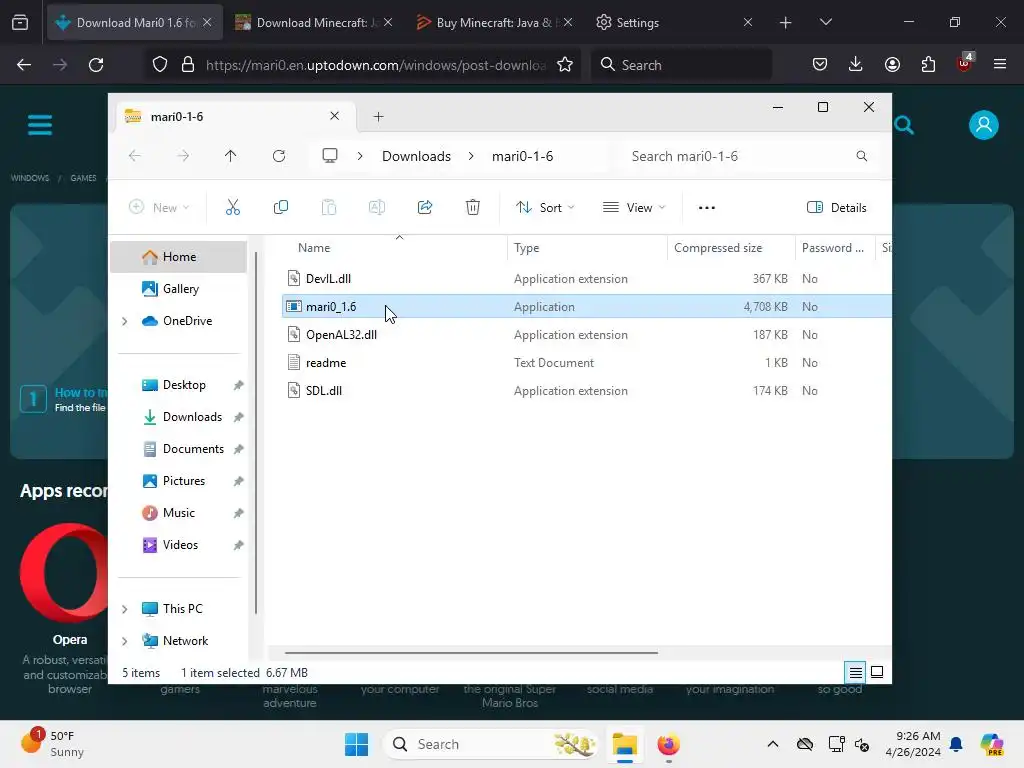Open Firefox application hamburger menu
This screenshot has width=1024, height=768.
click(1000, 64)
